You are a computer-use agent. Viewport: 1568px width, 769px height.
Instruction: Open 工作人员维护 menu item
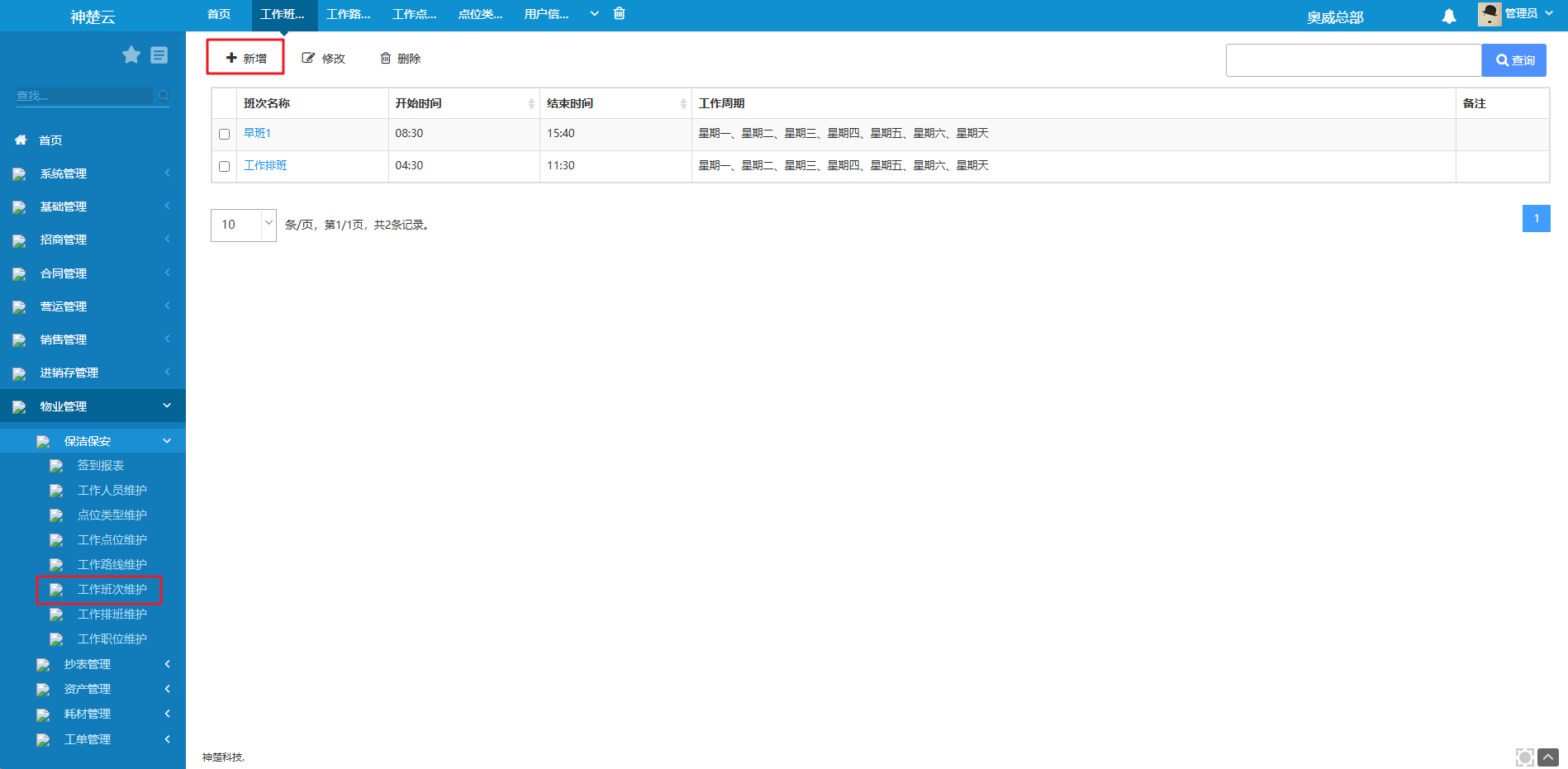pyautogui.click(x=112, y=491)
